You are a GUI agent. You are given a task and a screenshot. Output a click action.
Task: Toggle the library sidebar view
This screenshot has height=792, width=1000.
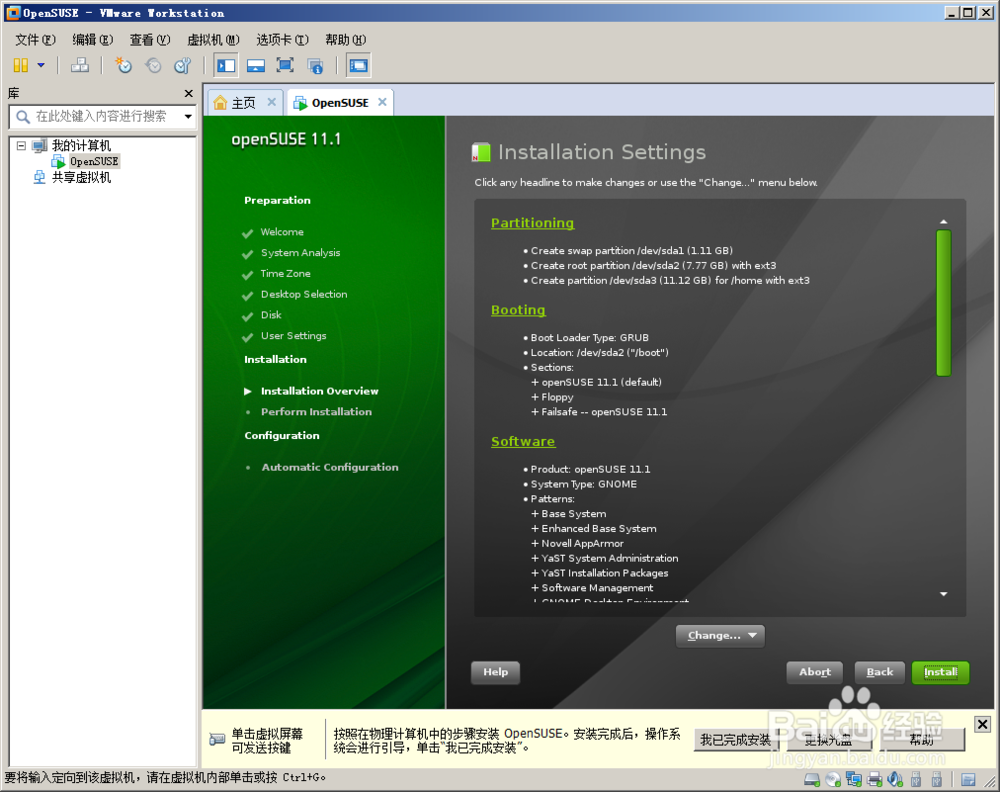226,65
